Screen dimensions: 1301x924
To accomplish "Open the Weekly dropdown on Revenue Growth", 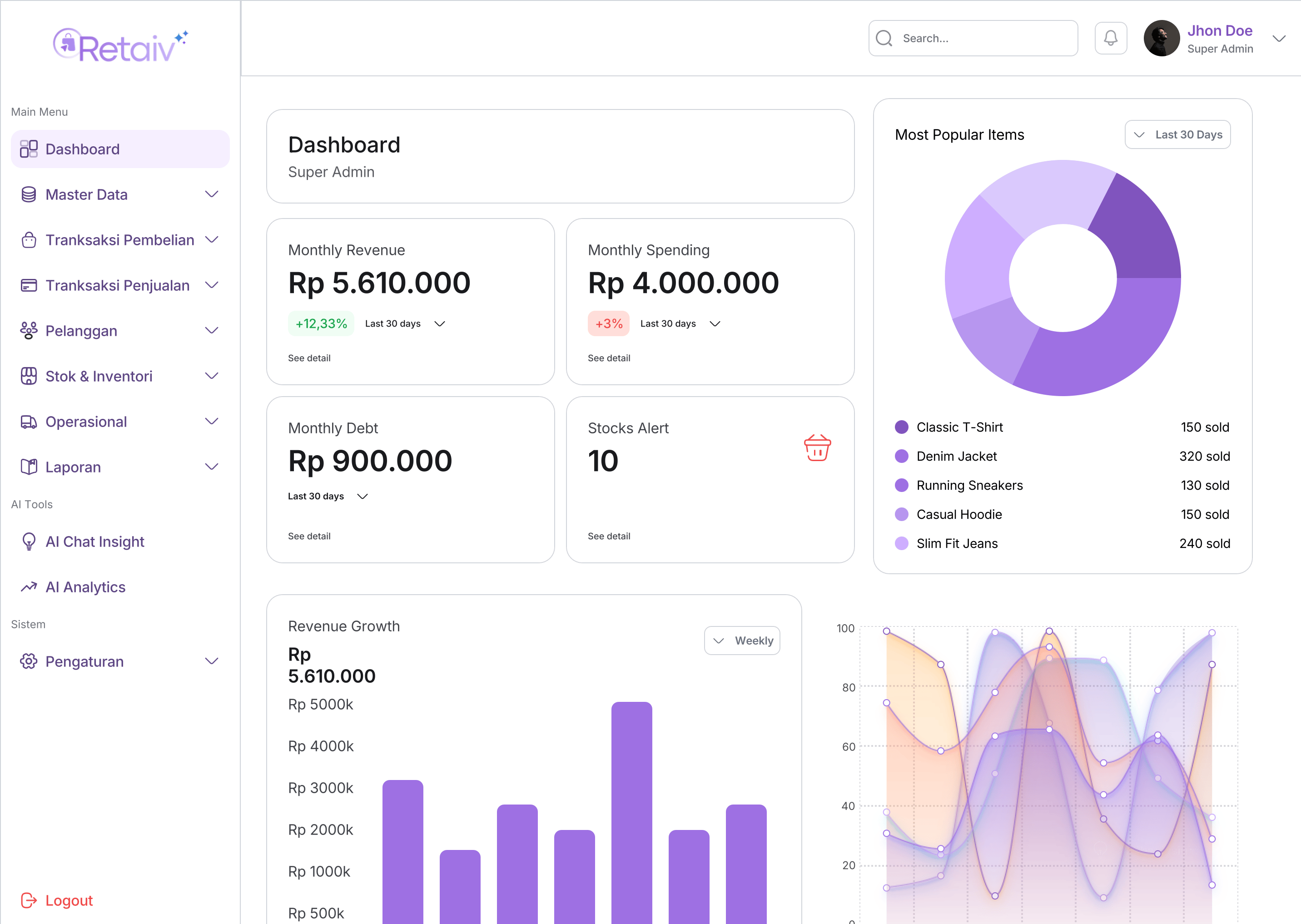I will (742, 640).
